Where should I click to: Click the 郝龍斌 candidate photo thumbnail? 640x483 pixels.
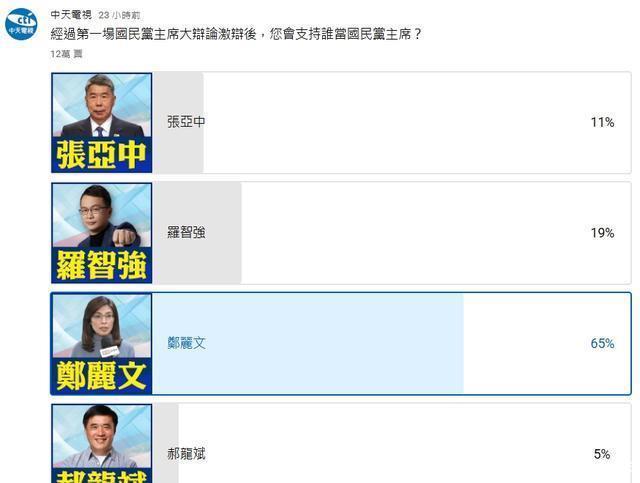click(102, 444)
